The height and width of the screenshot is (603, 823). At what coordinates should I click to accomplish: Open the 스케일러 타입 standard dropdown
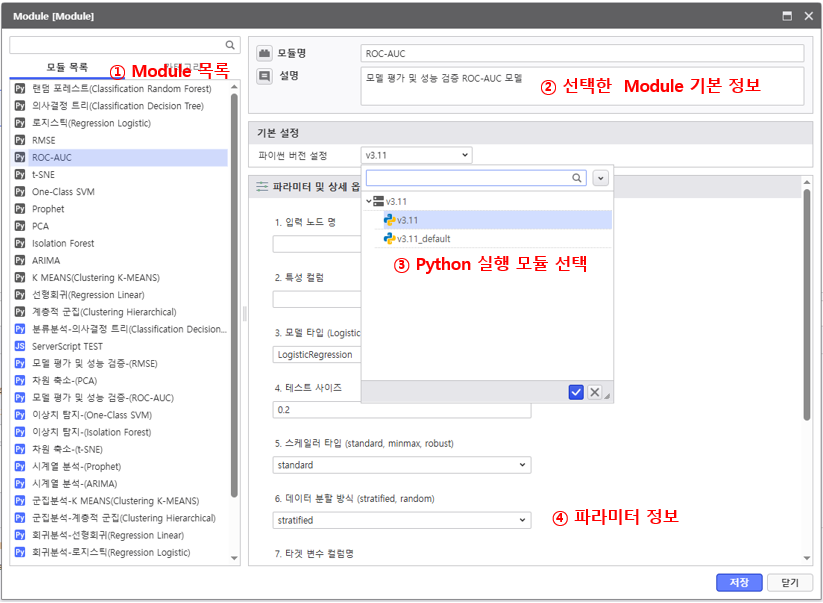click(x=402, y=465)
